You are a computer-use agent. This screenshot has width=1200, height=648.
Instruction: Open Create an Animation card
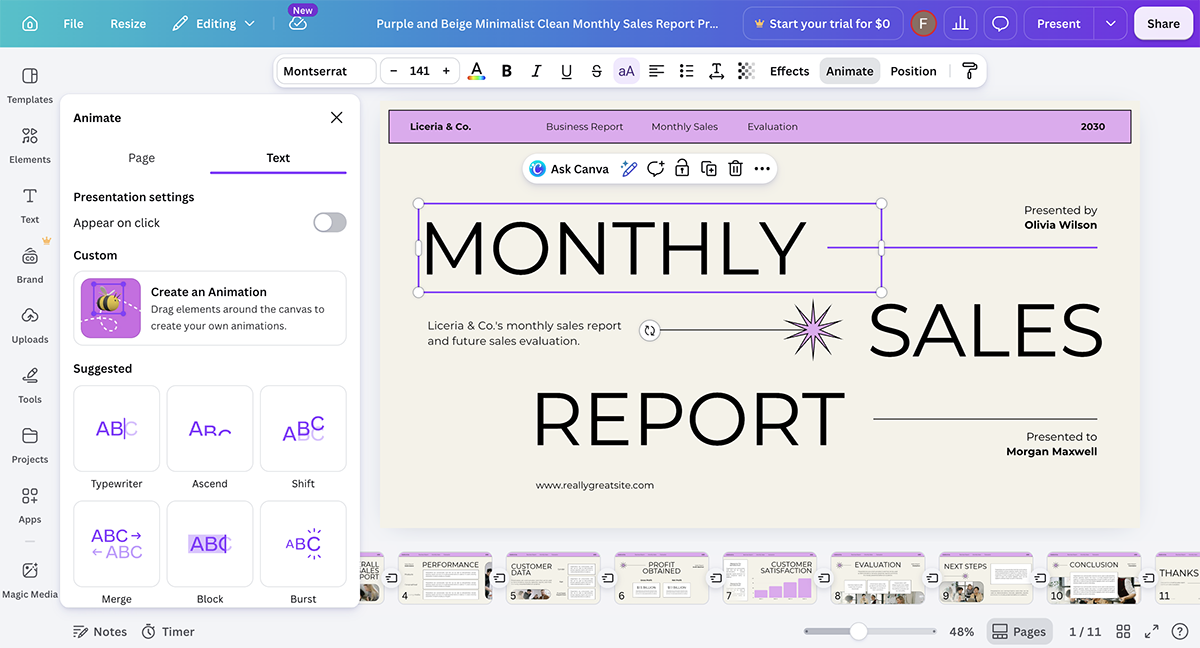click(x=210, y=308)
